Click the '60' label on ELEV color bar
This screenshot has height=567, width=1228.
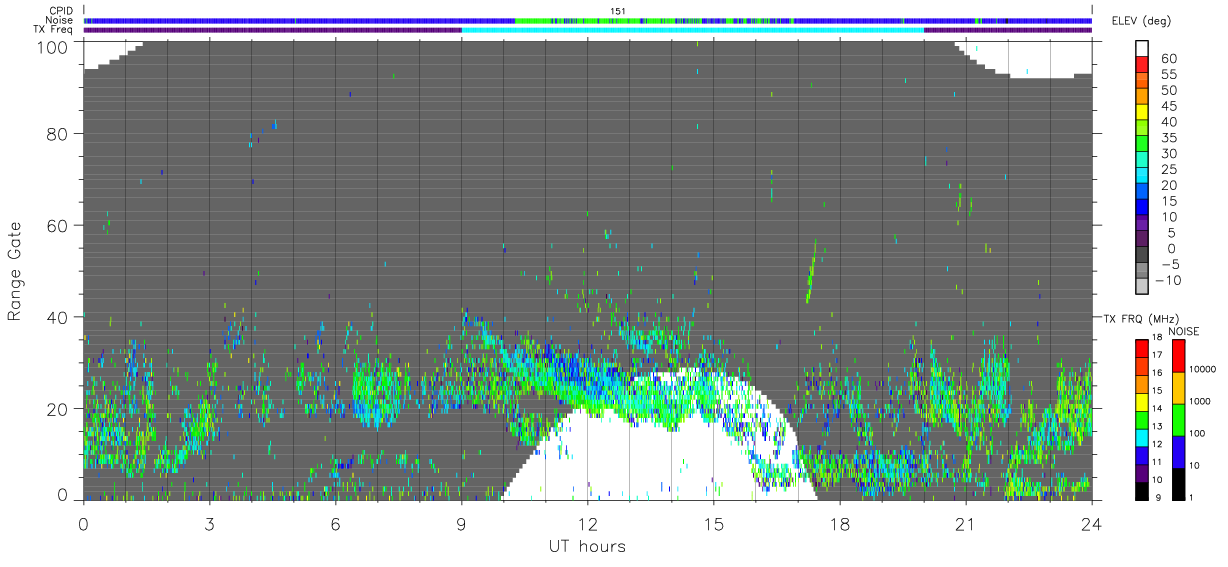pos(1167,58)
